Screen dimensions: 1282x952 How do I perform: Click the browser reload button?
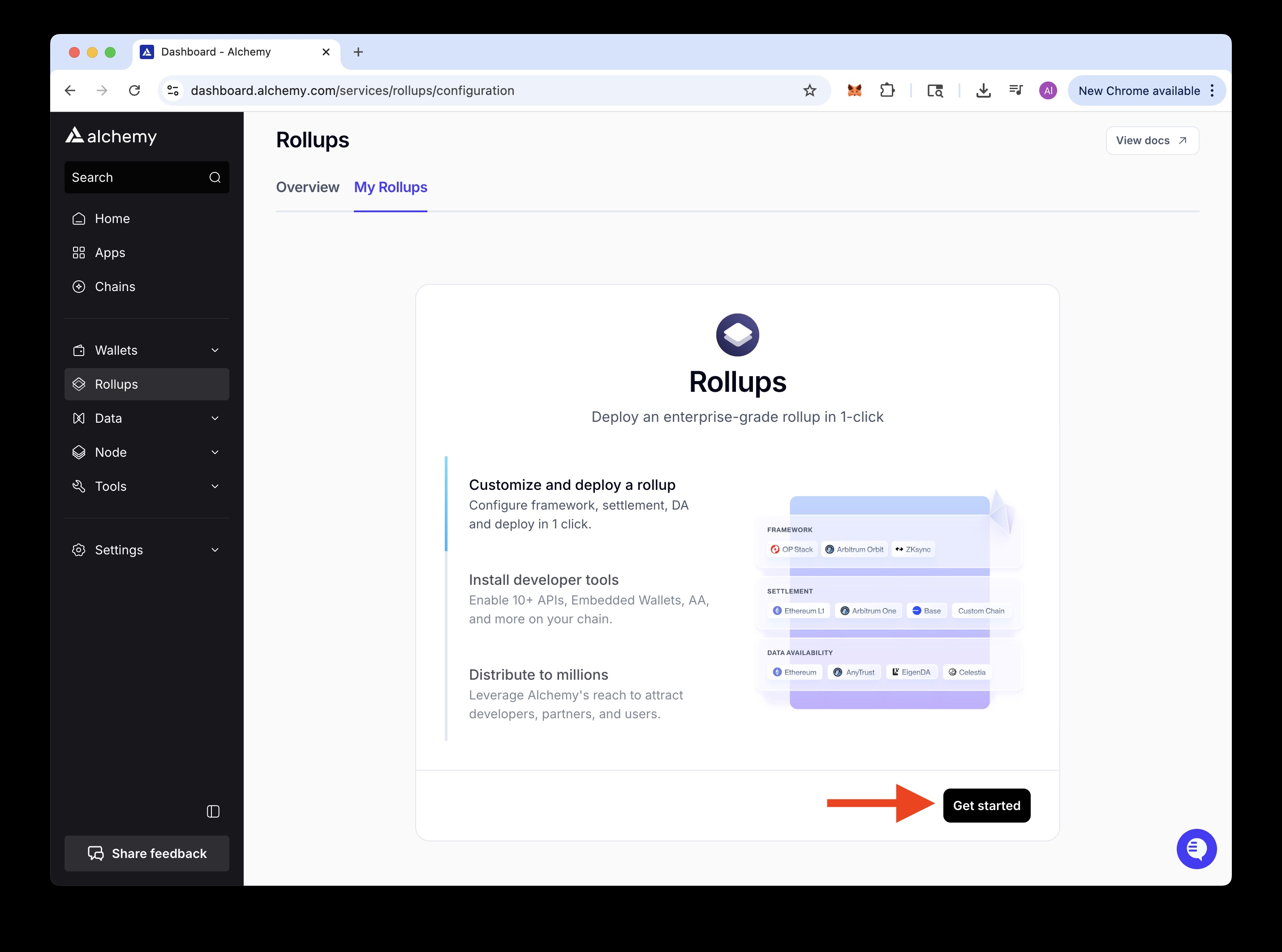point(134,90)
